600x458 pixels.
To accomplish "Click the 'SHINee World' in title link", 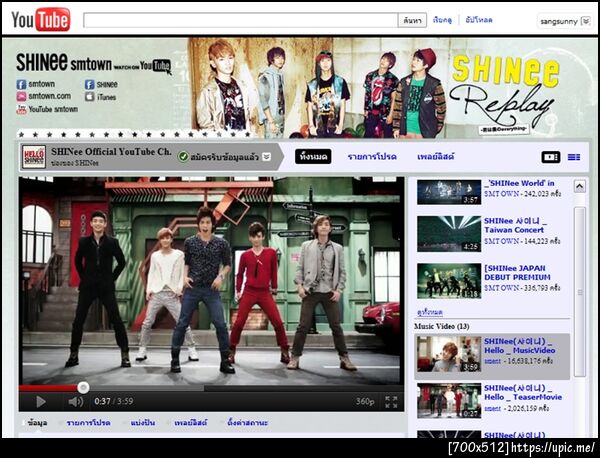I will [519, 183].
